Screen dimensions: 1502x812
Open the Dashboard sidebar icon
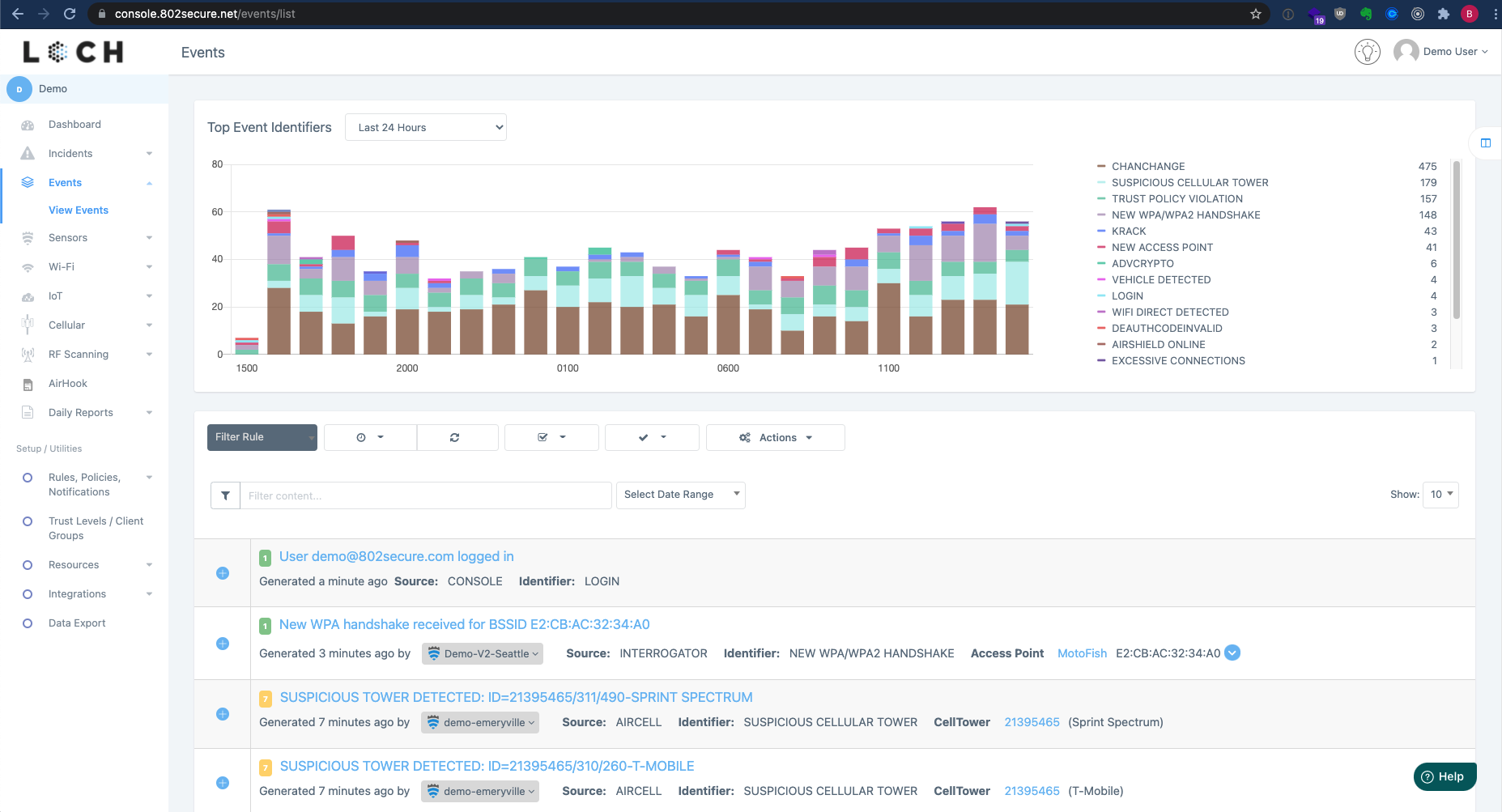pos(28,125)
